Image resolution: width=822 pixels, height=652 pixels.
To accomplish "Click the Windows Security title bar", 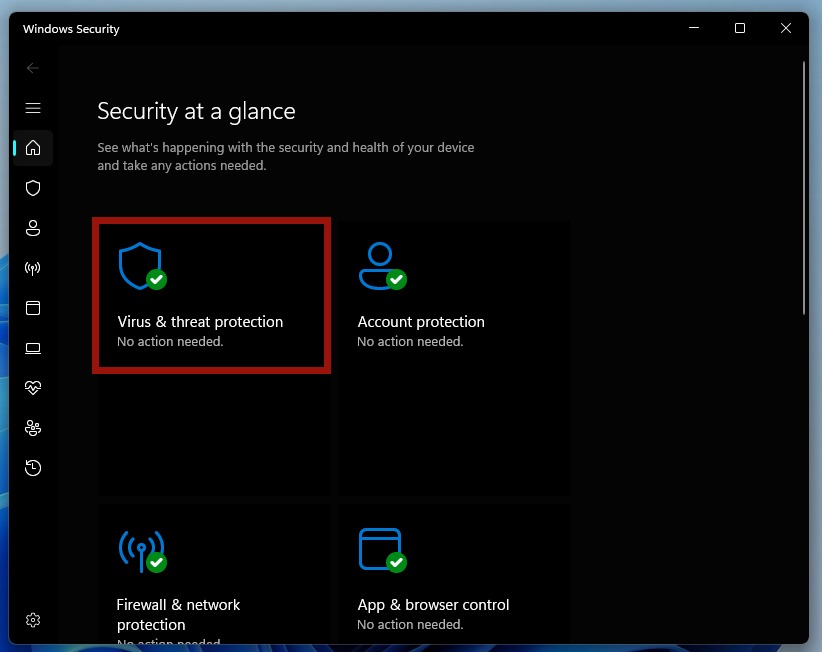I will click(x=71, y=29).
